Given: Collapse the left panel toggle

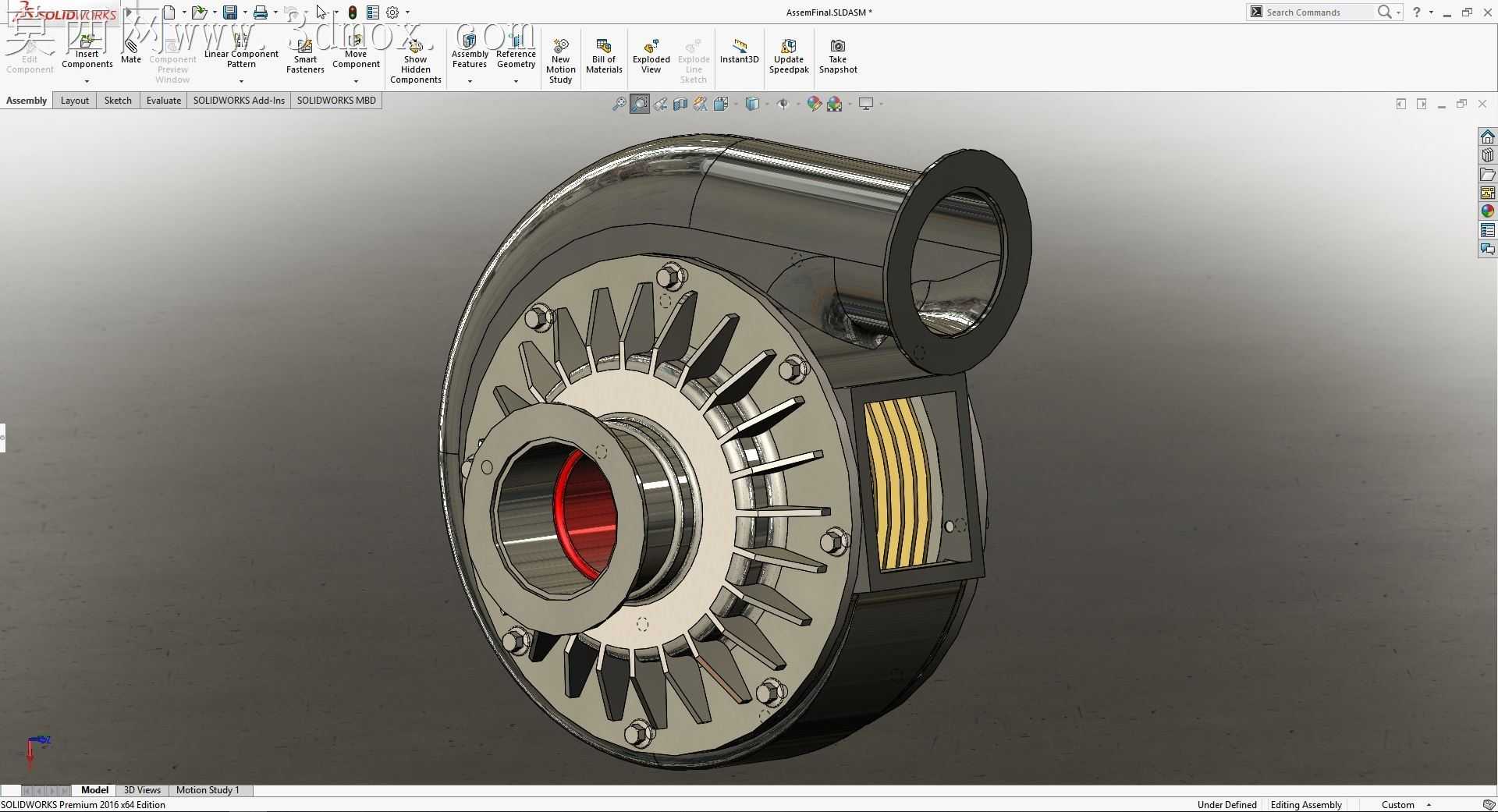Looking at the screenshot, I should point(1401,104).
